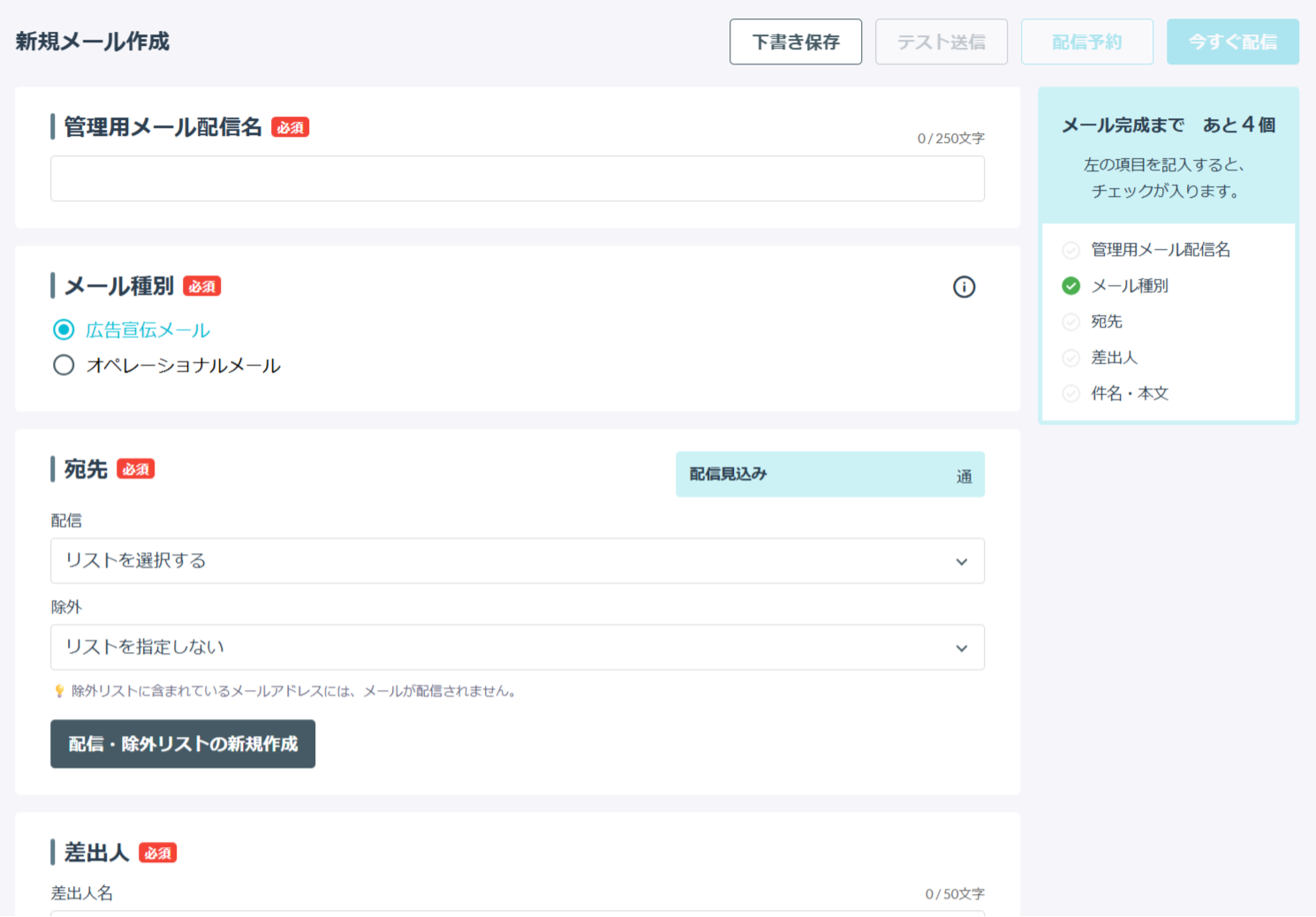Select the 広告宣伝メール radio button
Viewport: 1316px width, 917px height.
(64, 330)
